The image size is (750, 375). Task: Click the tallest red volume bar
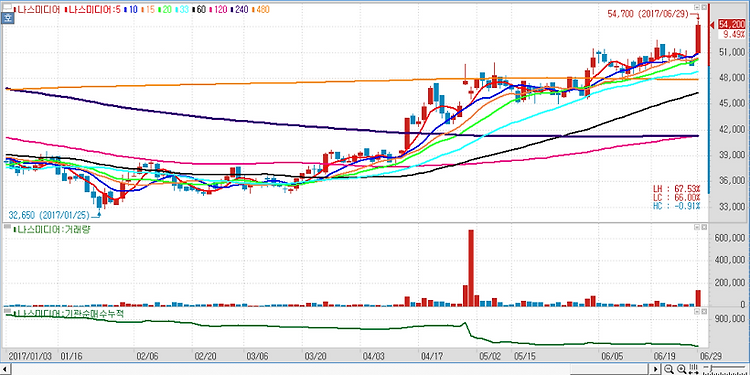pos(471,267)
